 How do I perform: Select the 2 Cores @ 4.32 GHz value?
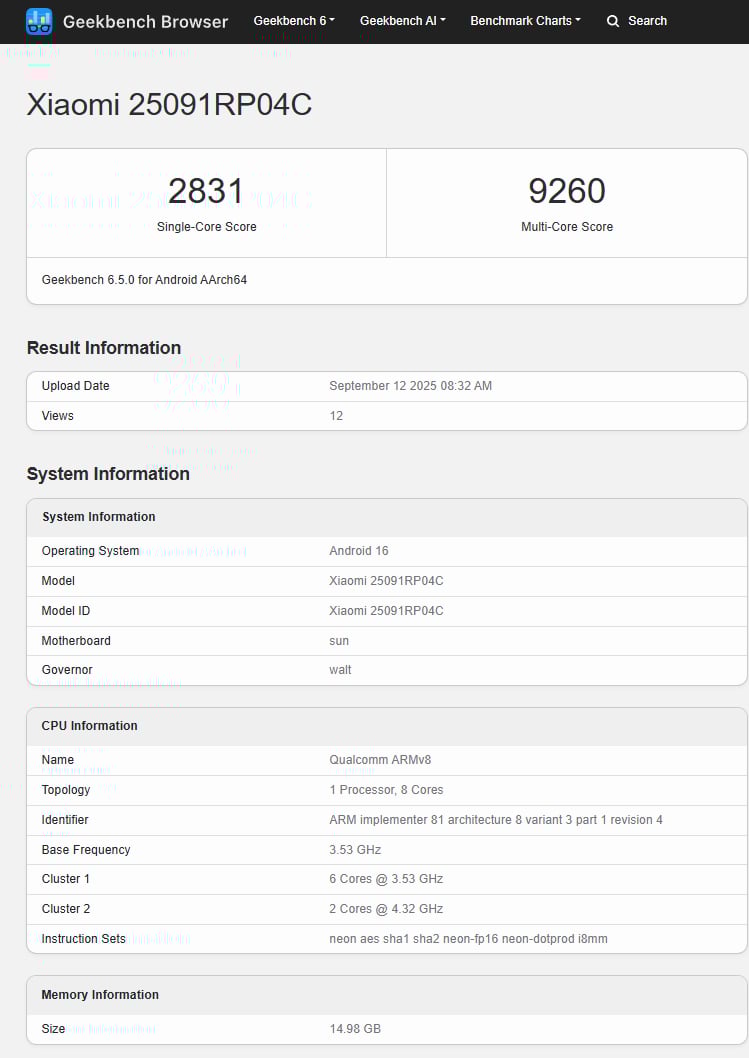(x=386, y=909)
